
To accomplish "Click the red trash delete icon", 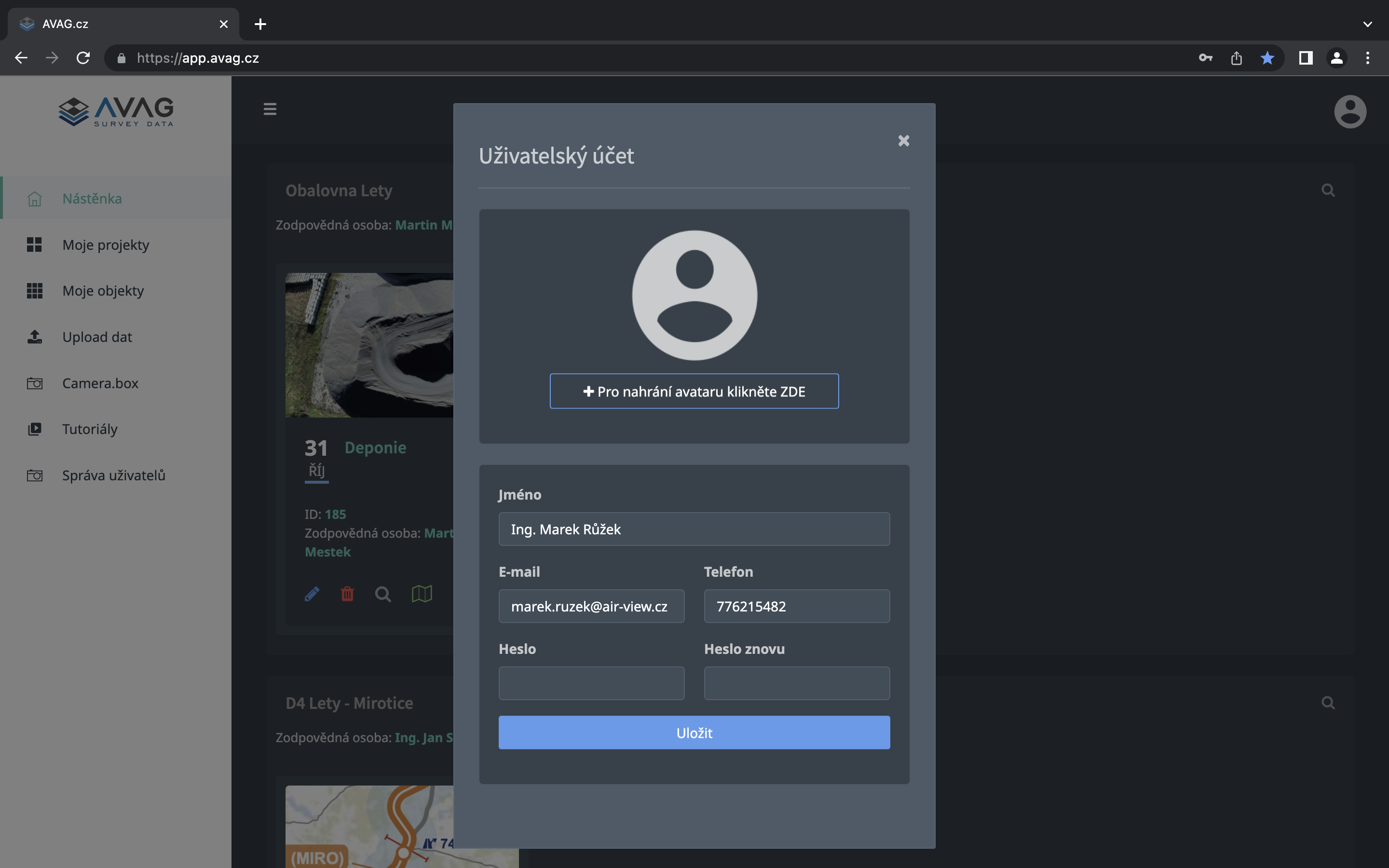I will [x=347, y=594].
